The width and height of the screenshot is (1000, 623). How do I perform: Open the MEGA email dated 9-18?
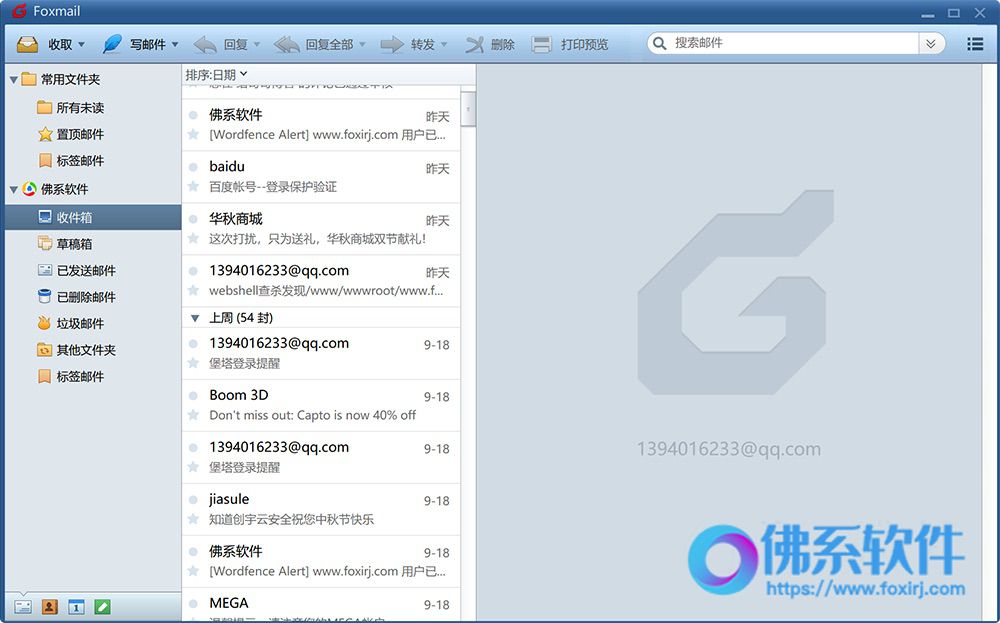point(321,605)
